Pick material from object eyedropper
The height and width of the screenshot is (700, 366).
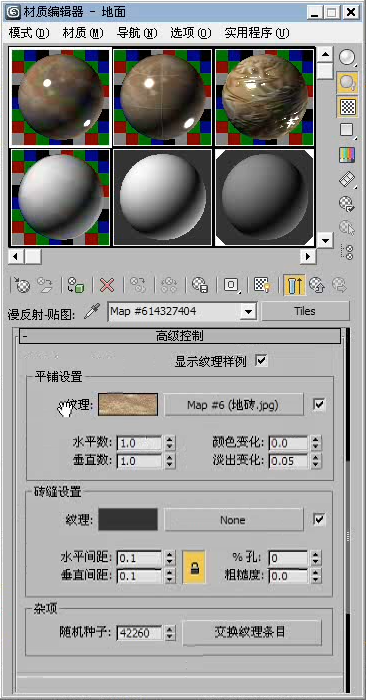91,312
